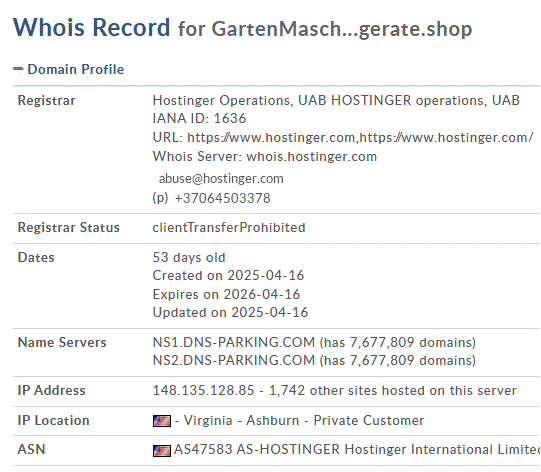Click the registrar phone number +37064503378

pos(223,198)
